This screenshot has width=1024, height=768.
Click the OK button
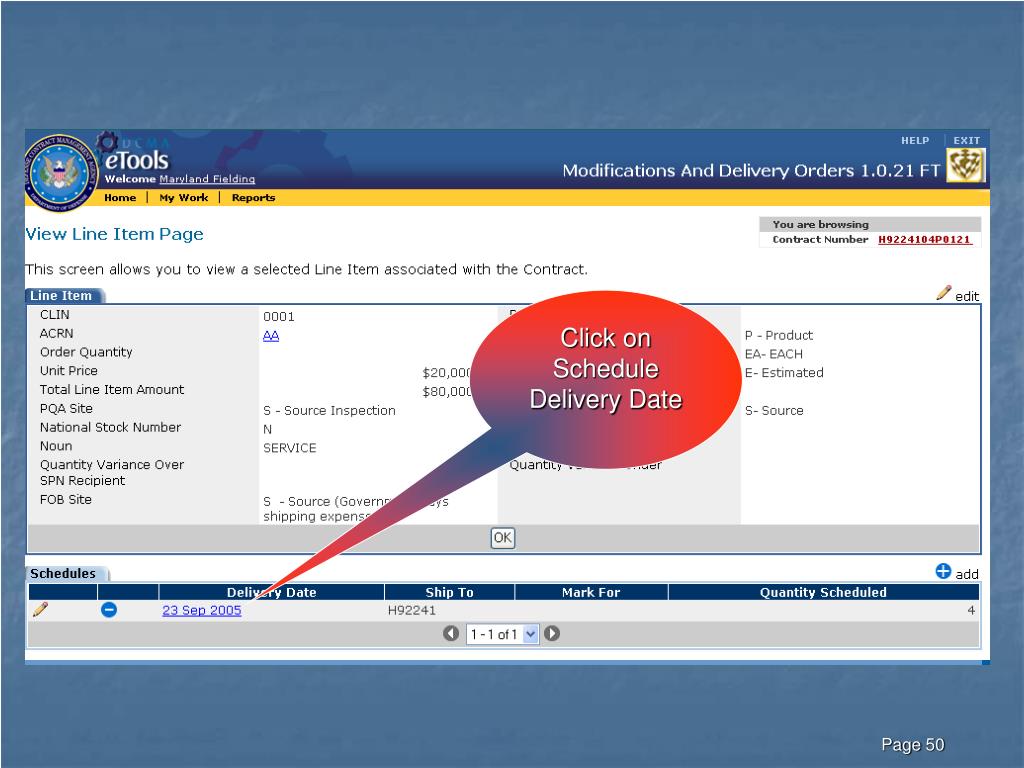(502, 538)
